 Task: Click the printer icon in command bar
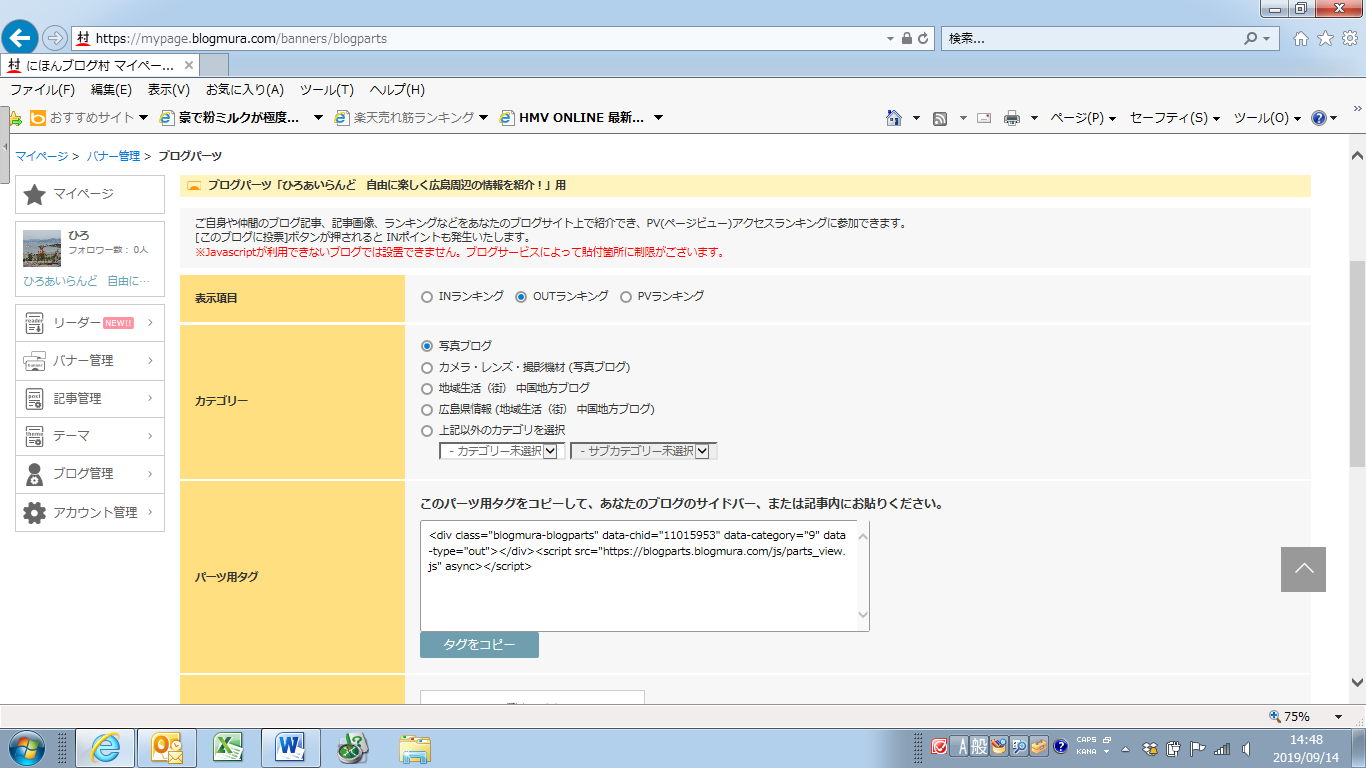point(1012,118)
